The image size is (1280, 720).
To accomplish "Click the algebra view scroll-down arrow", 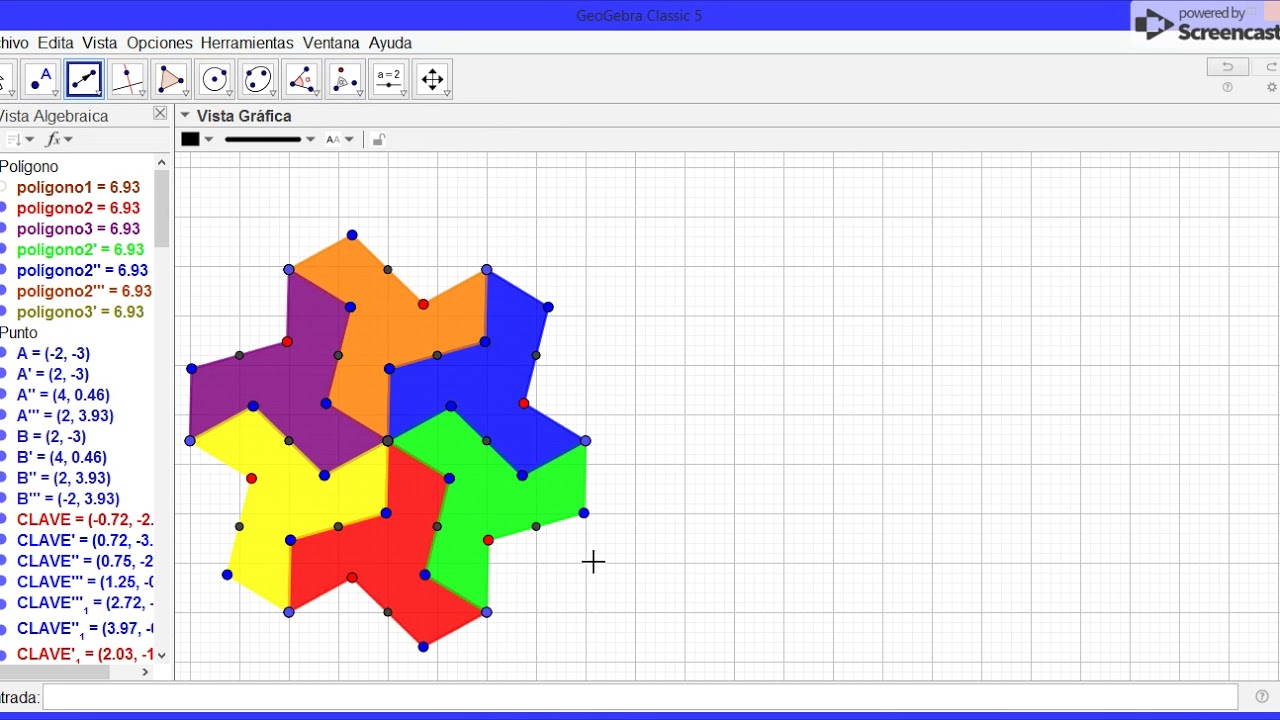I will (x=162, y=655).
